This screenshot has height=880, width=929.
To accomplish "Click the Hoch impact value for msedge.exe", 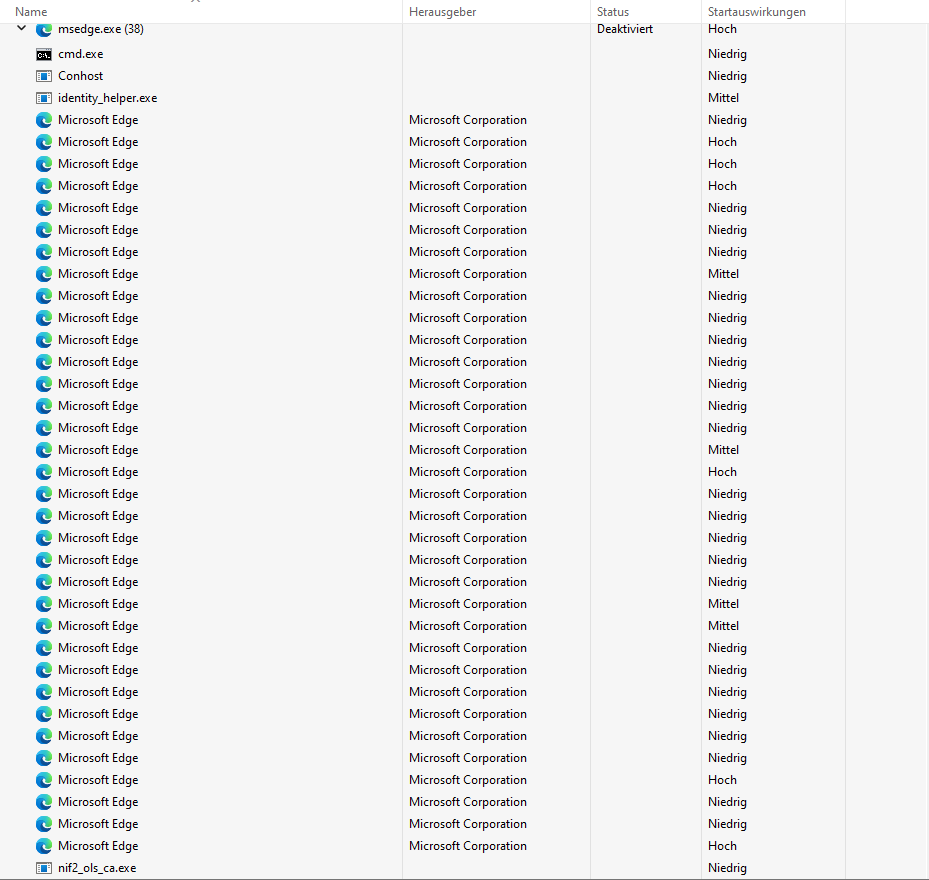I will point(722,29).
